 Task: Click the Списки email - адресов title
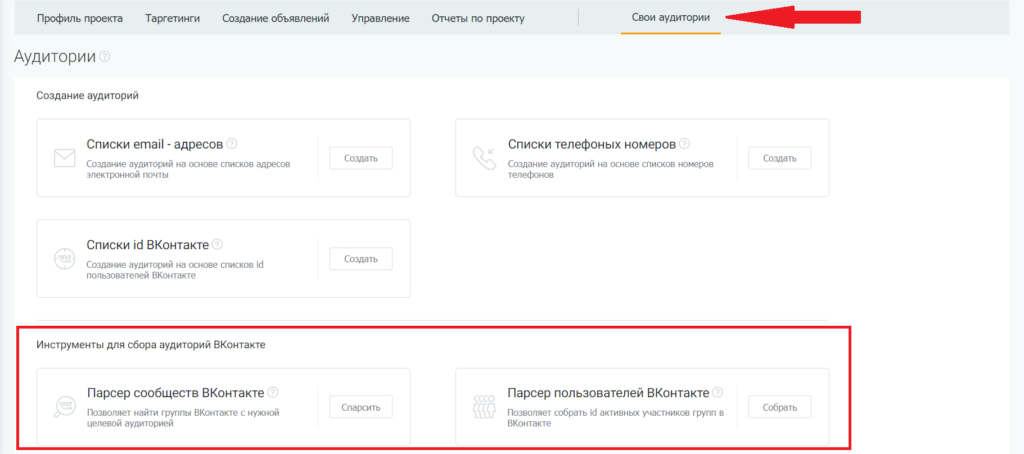tap(155, 144)
